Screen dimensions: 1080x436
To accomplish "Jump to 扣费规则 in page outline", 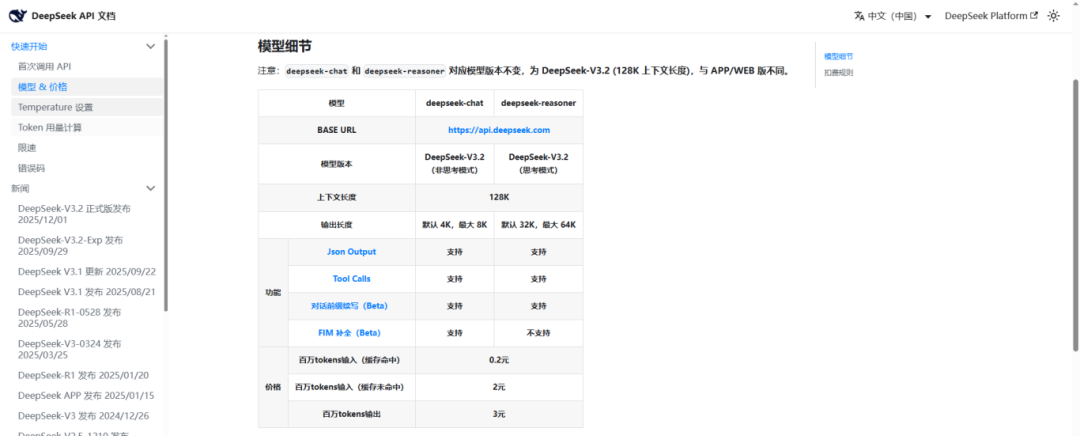I will coord(838,72).
